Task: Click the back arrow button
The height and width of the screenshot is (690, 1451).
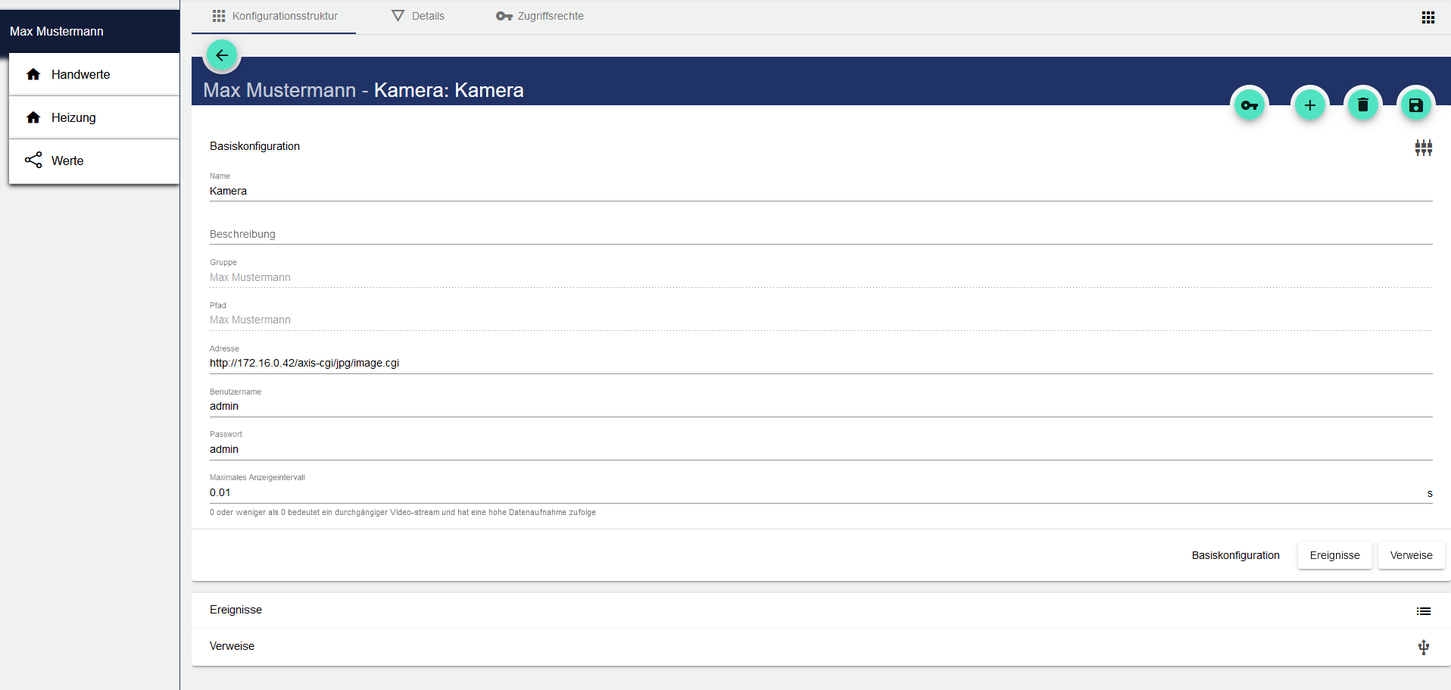Action: click(221, 56)
